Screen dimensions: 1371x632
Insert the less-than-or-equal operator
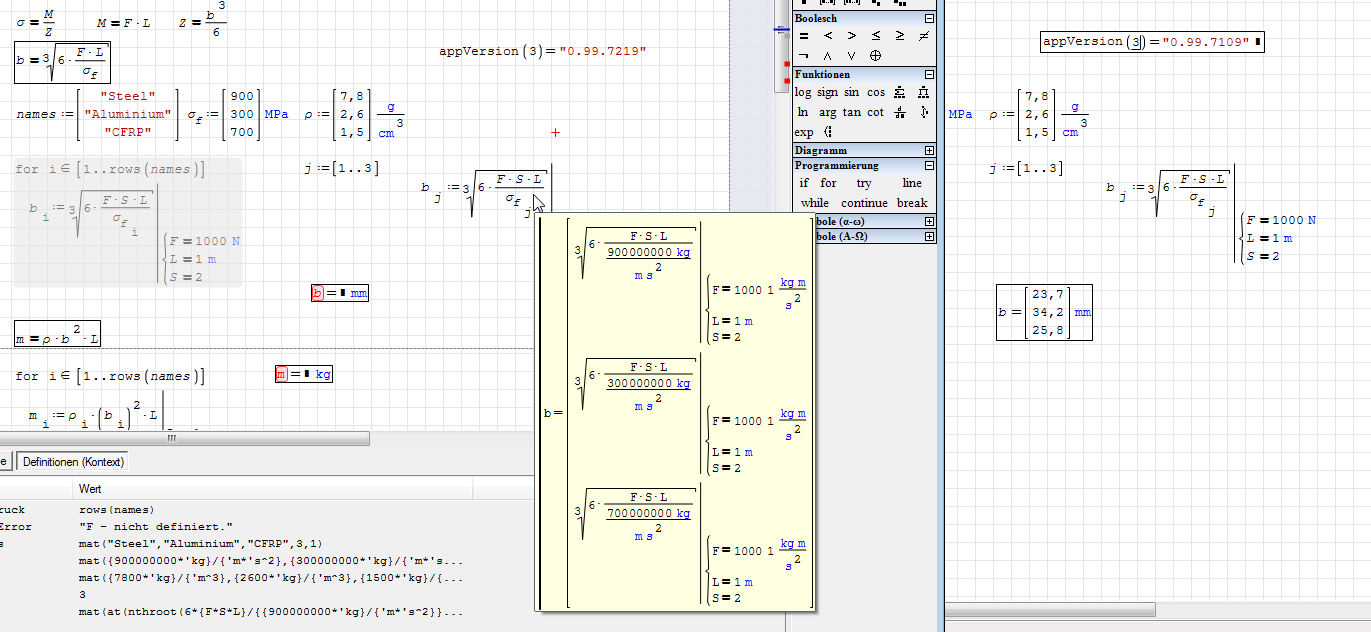point(876,36)
